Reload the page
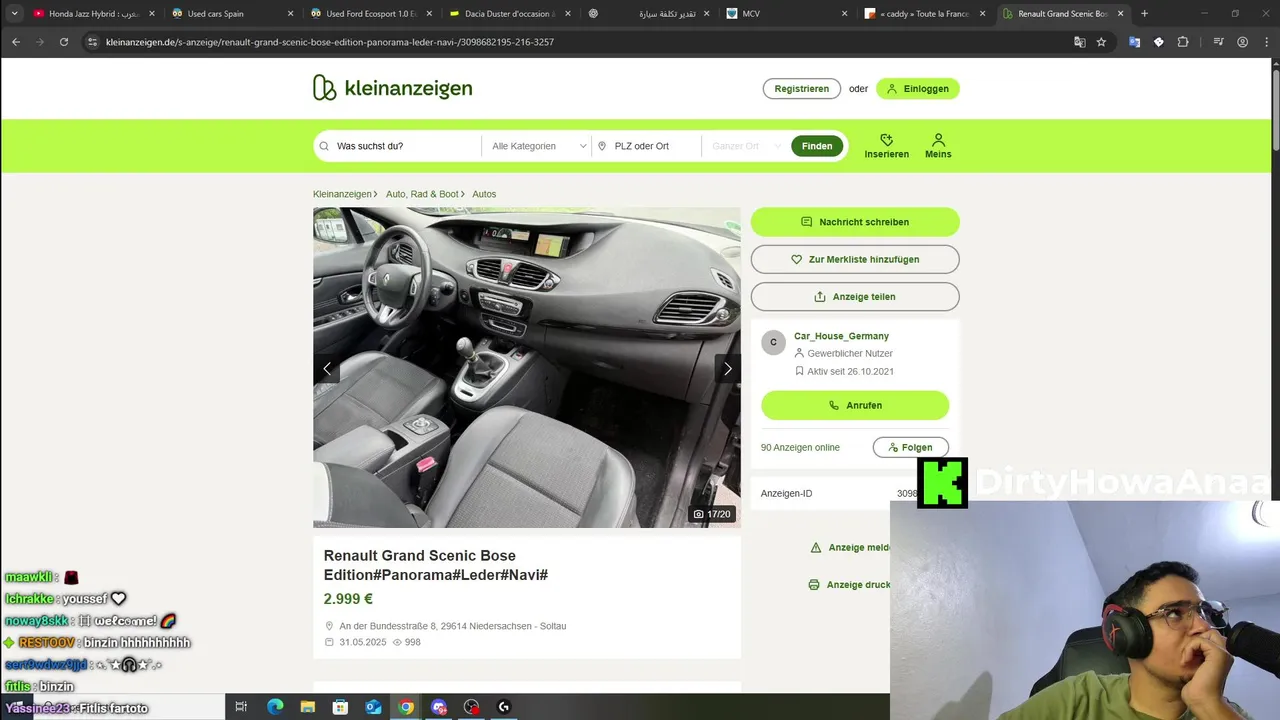This screenshot has width=1280, height=720. pos(64,42)
